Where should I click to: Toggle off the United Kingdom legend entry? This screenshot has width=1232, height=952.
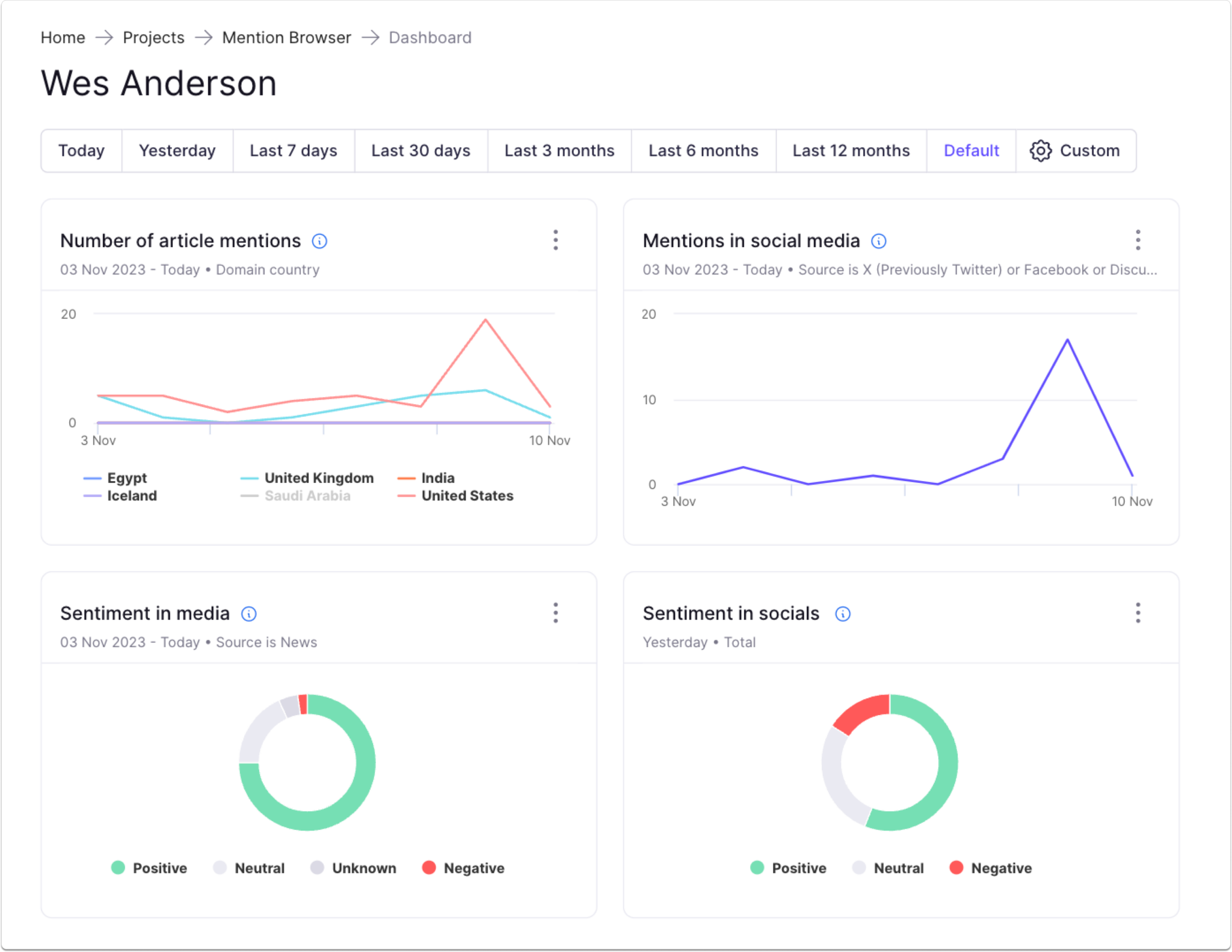(x=319, y=478)
